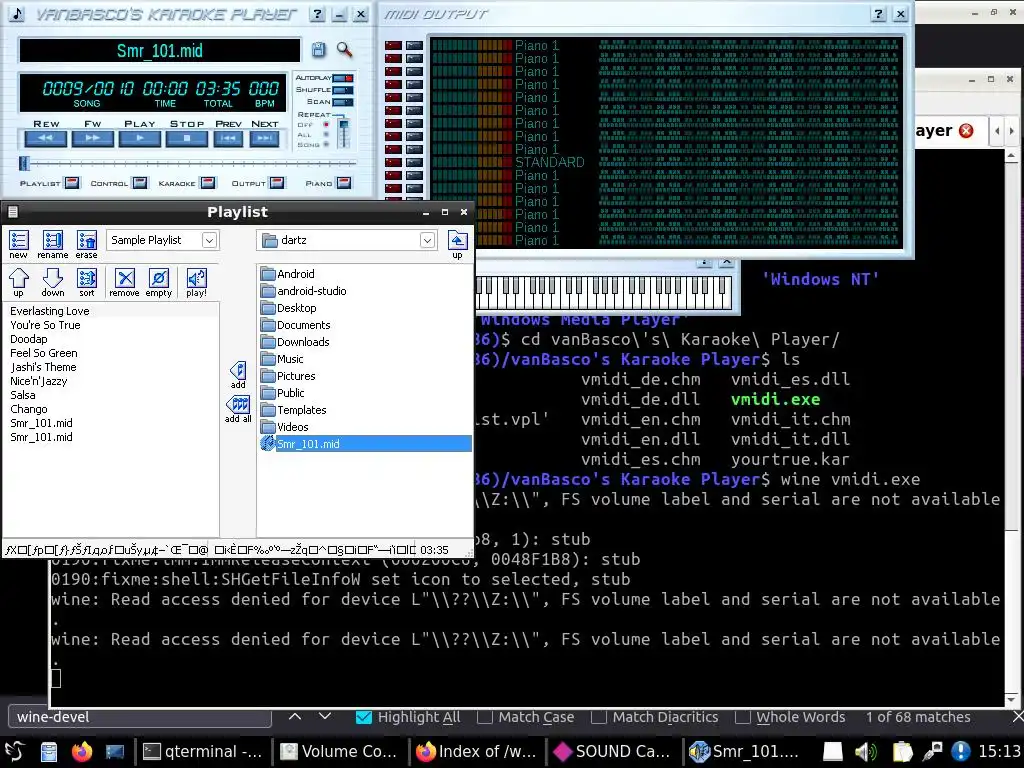The height and width of the screenshot is (768, 1024).
Task: Switch to Volume Control taskbar entry
Action: tap(339, 752)
